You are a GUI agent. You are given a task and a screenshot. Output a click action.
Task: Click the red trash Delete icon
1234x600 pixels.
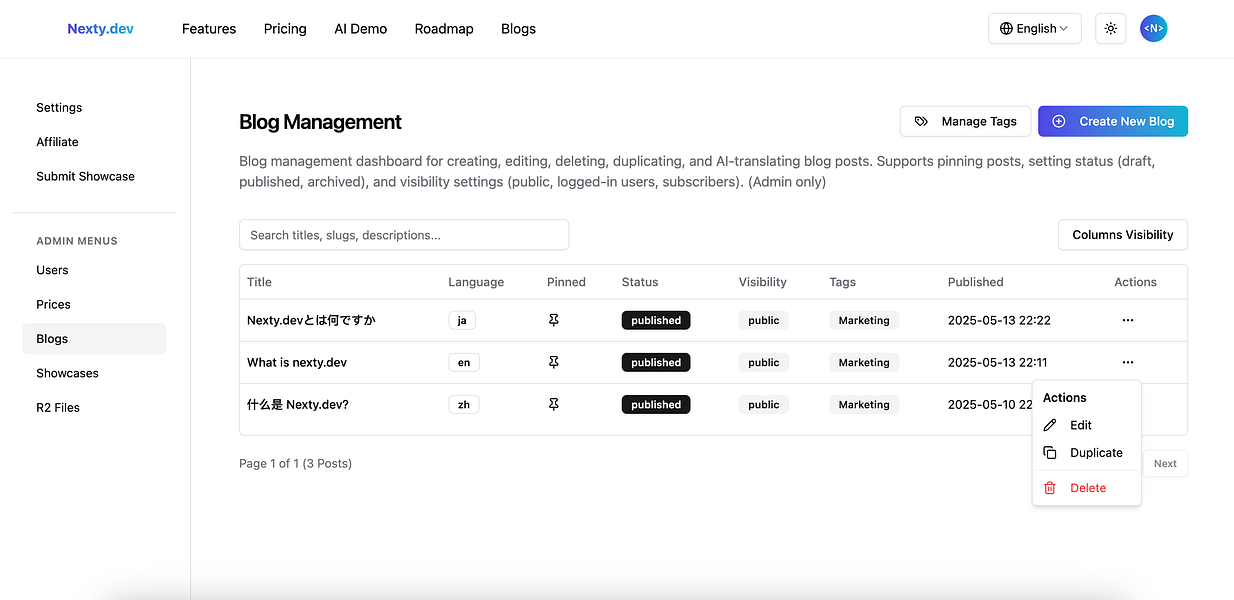(1051, 487)
